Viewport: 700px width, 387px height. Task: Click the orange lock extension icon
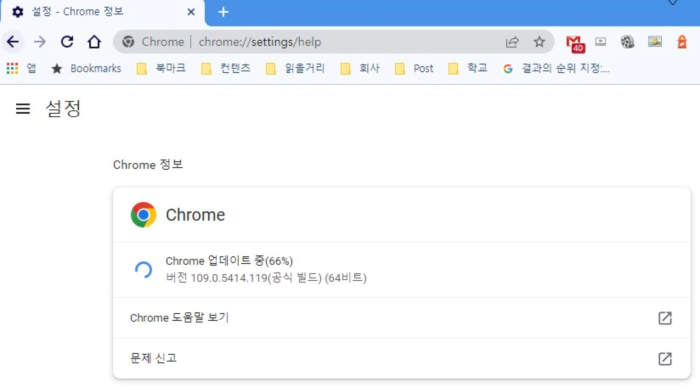[x=682, y=42]
